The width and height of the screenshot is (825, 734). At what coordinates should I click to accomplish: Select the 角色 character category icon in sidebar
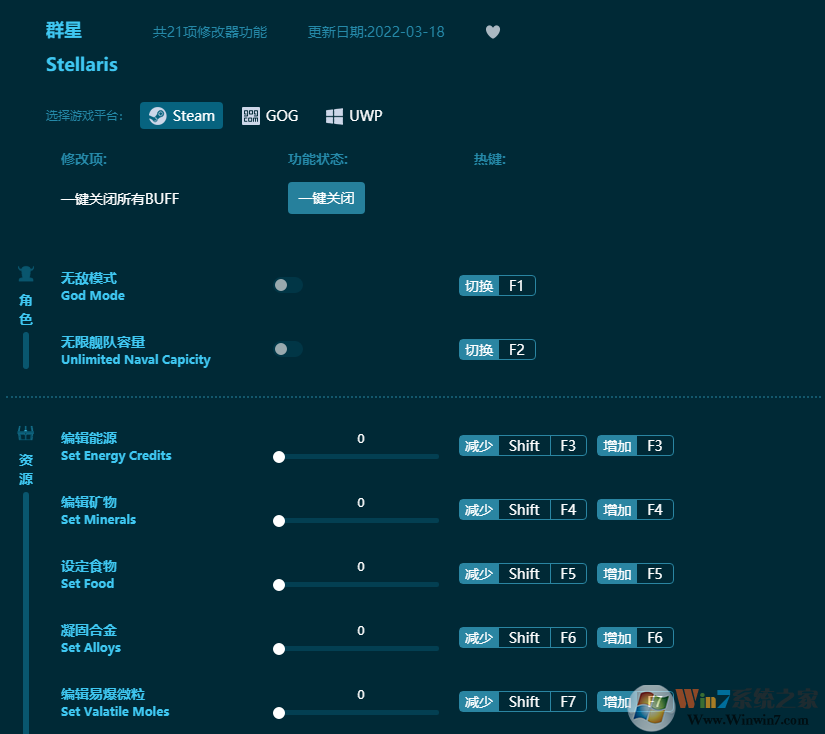tap(25, 273)
